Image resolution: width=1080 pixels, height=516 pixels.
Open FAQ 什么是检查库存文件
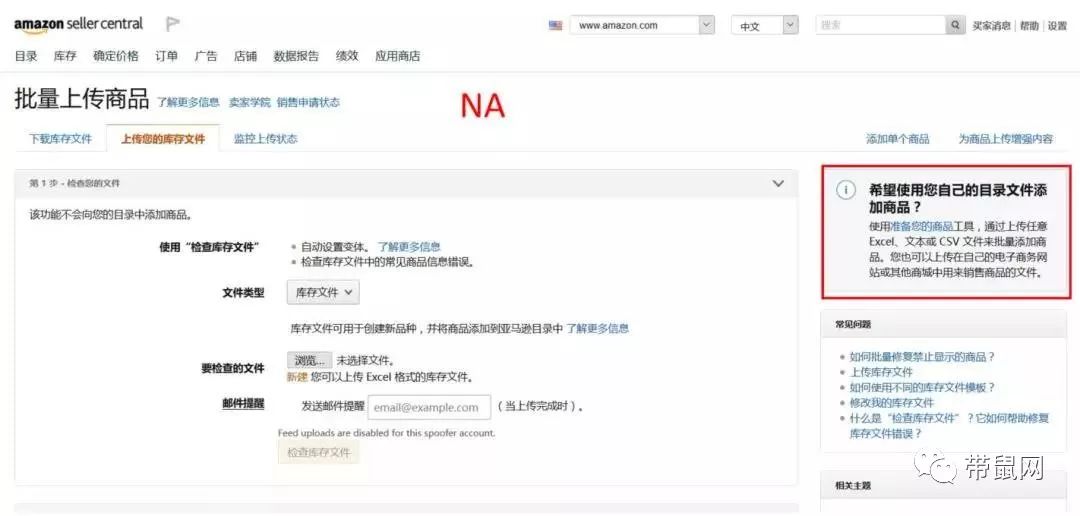(x=948, y=426)
